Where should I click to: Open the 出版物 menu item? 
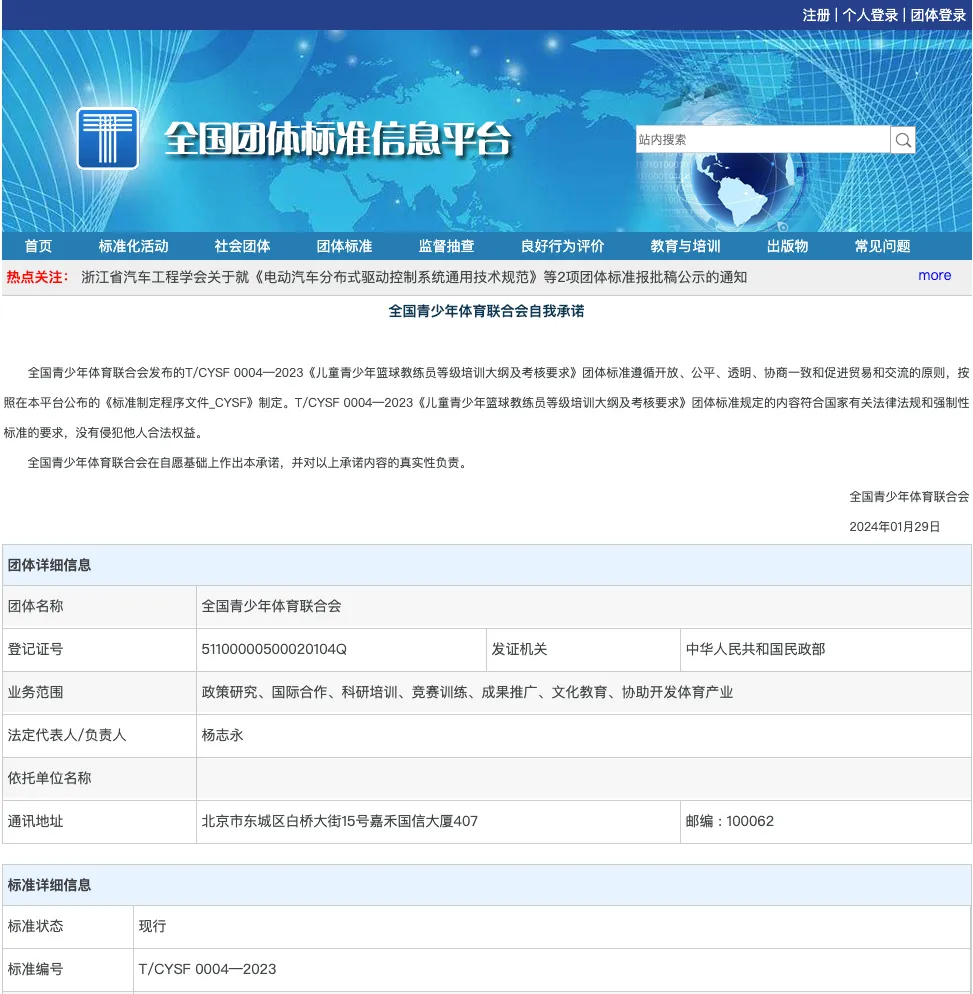click(787, 246)
